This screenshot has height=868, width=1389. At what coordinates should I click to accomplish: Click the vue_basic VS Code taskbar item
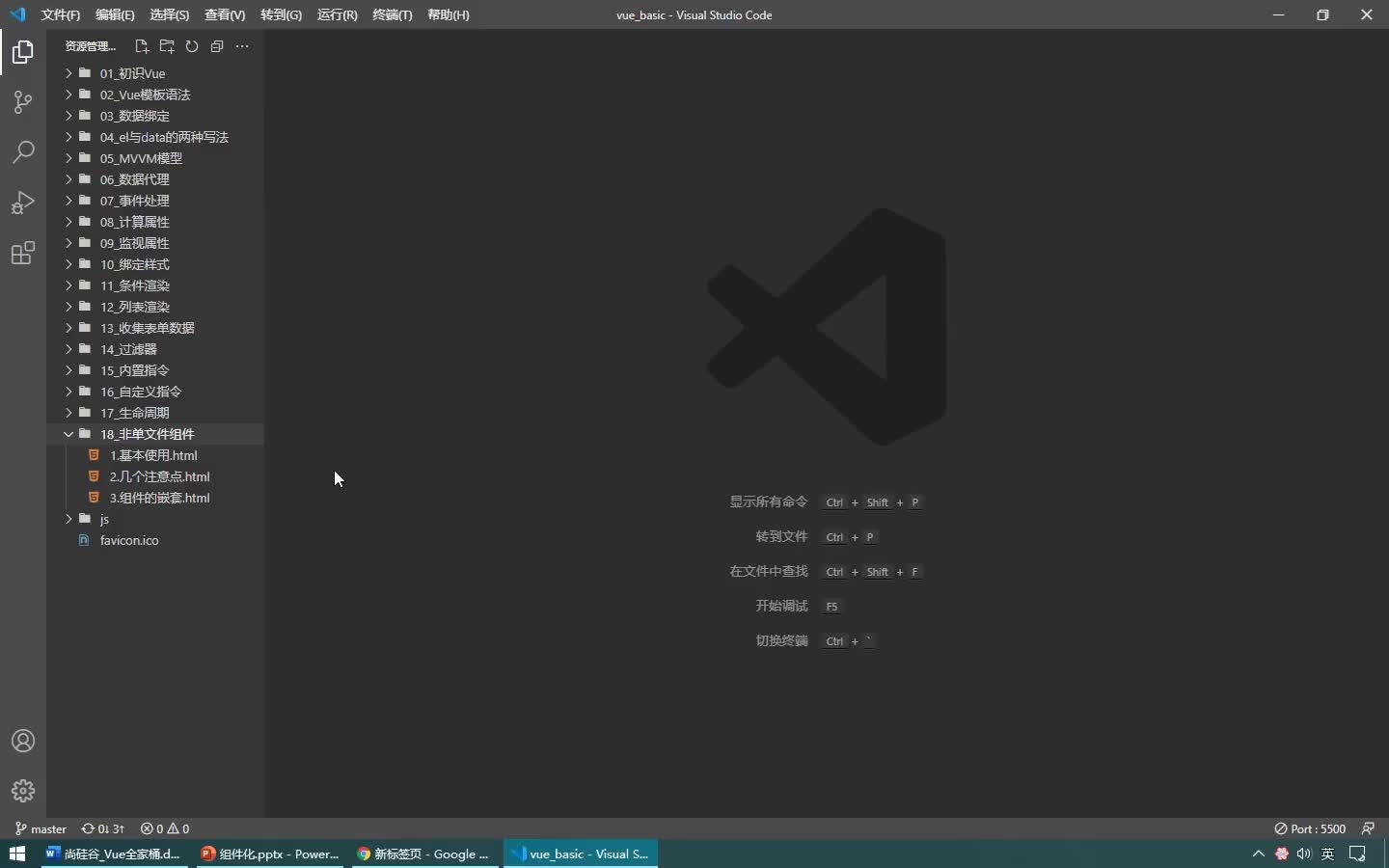pyautogui.click(x=581, y=854)
